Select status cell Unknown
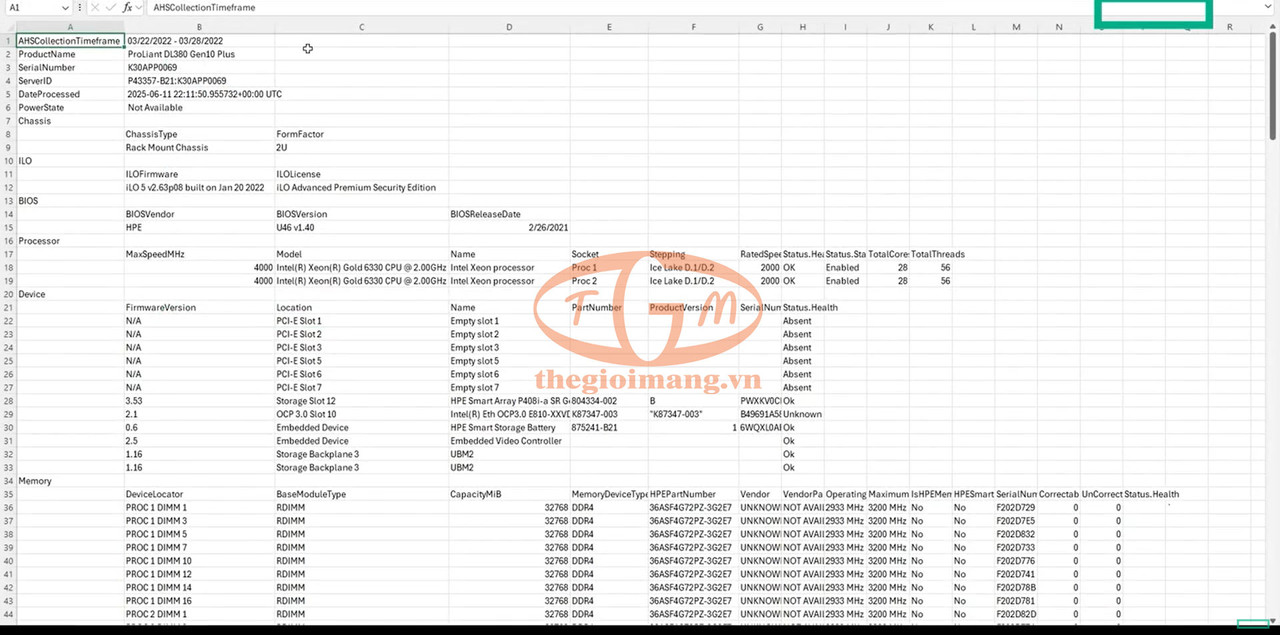This screenshot has height=635, width=1280. pos(802,414)
